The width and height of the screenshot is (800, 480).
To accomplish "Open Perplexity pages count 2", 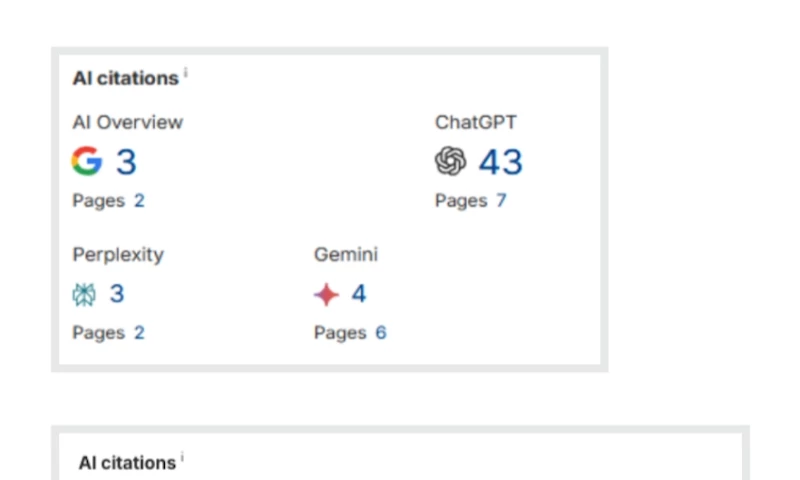I will pos(139,333).
